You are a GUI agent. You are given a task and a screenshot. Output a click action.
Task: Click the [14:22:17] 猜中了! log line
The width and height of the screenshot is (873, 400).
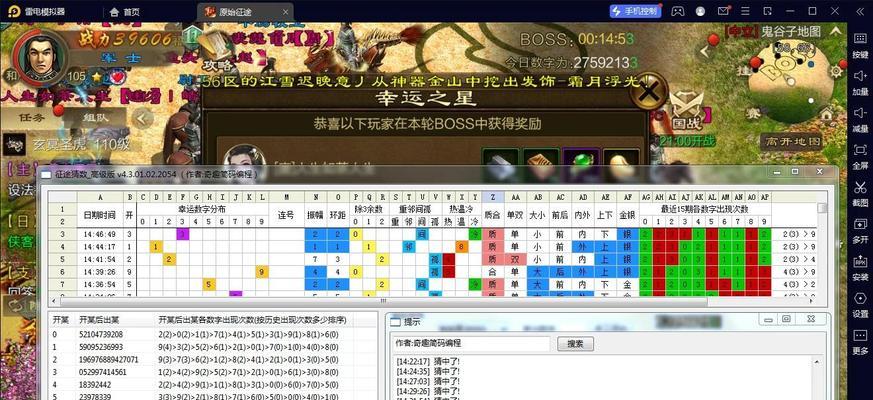click(x=428, y=361)
